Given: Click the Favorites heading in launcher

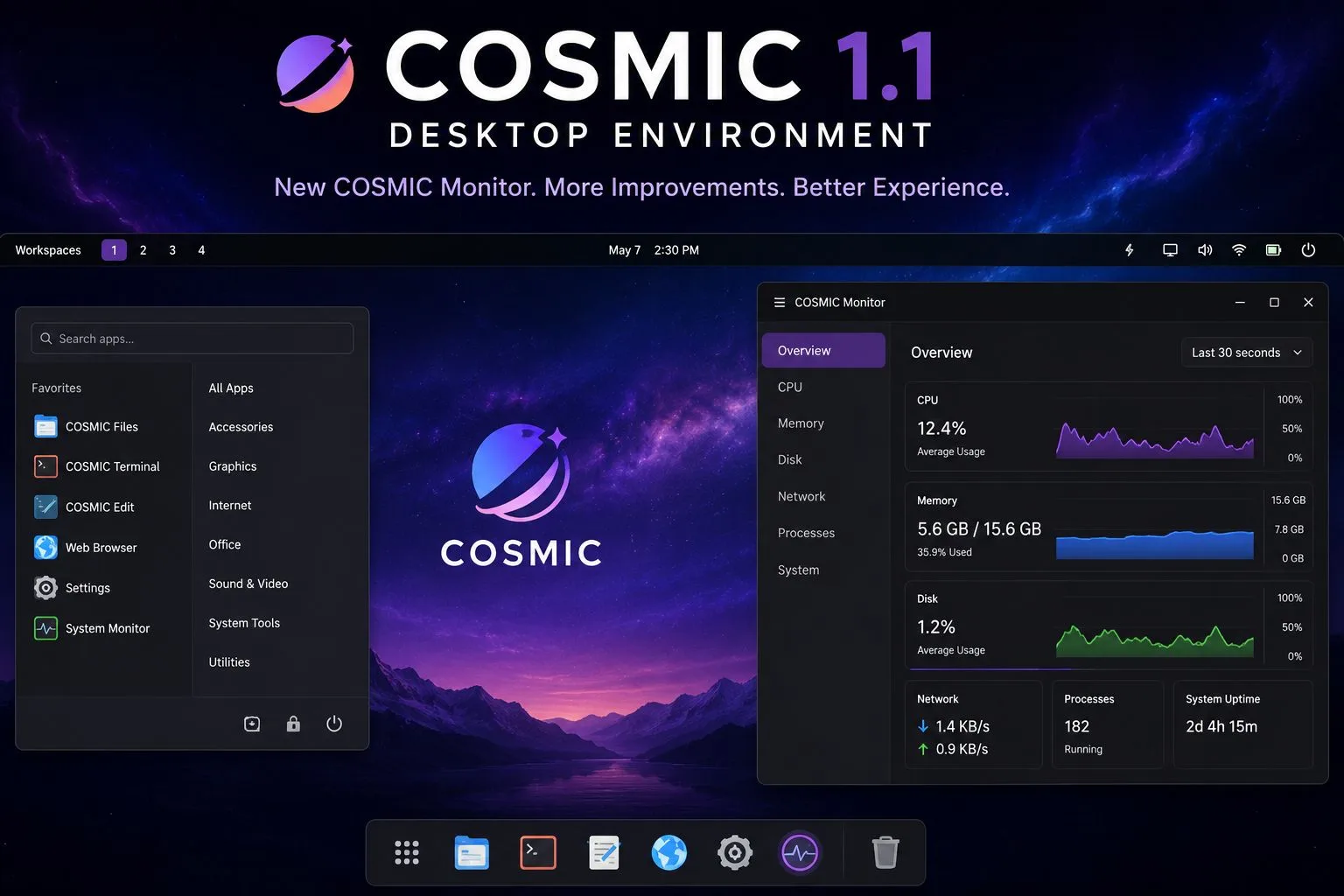Looking at the screenshot, I should 56,388.
